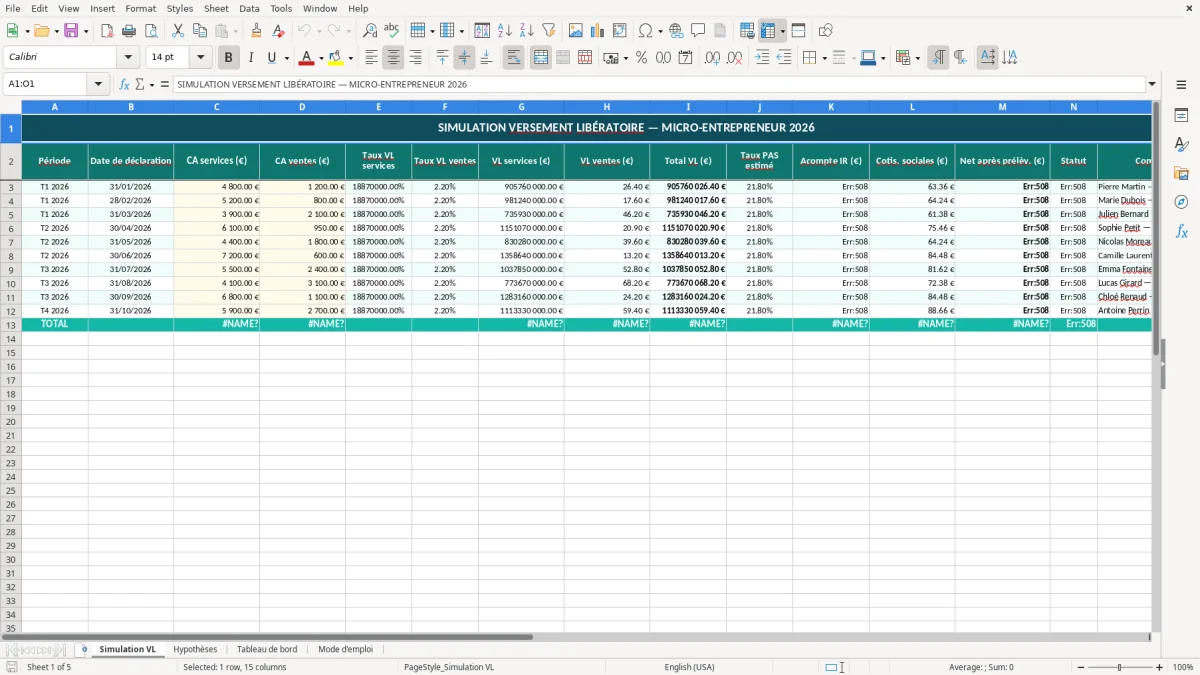This screenshot has height=675, width=1200.
Task: Click the formula input line
Action: click(659, 85)
